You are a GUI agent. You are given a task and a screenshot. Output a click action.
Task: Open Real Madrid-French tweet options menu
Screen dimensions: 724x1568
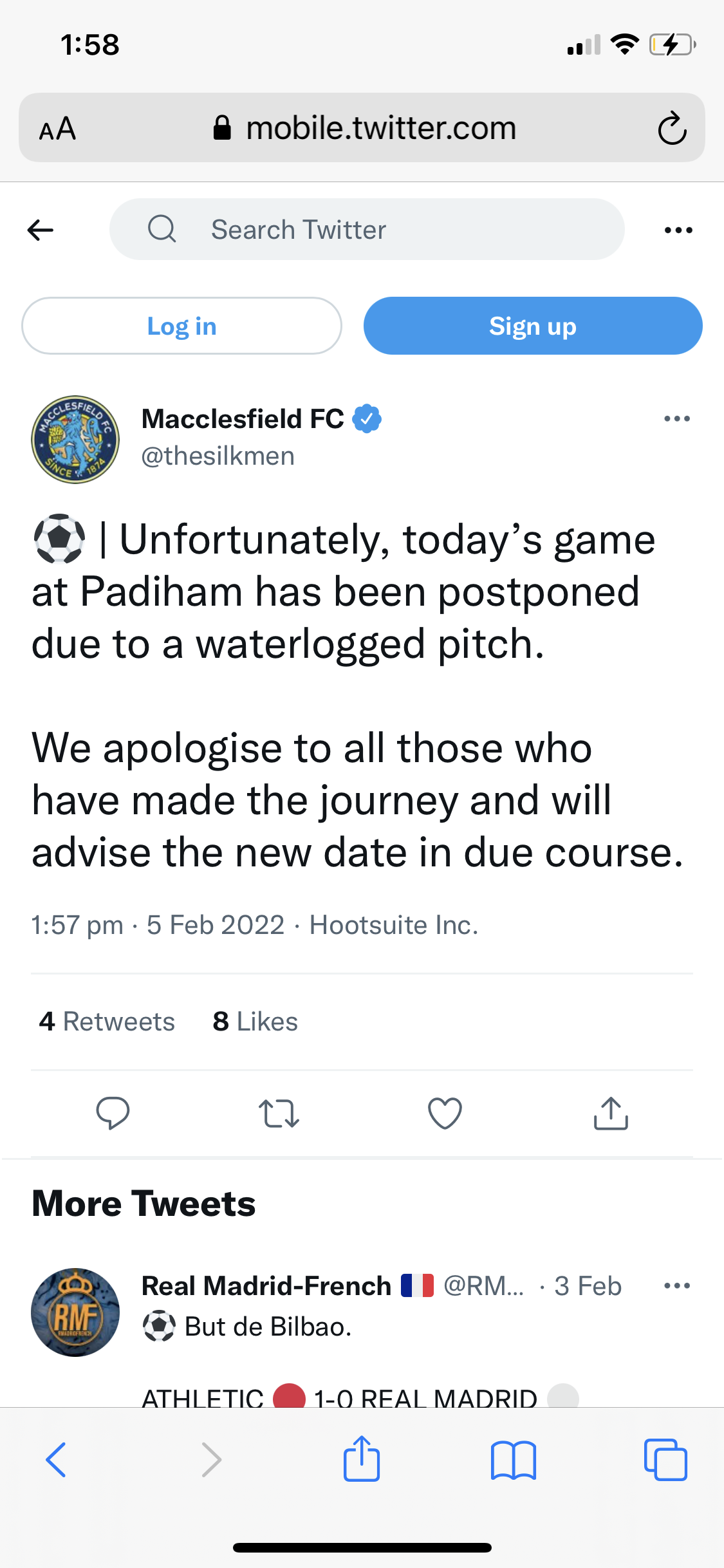(x=676, y=1285)
